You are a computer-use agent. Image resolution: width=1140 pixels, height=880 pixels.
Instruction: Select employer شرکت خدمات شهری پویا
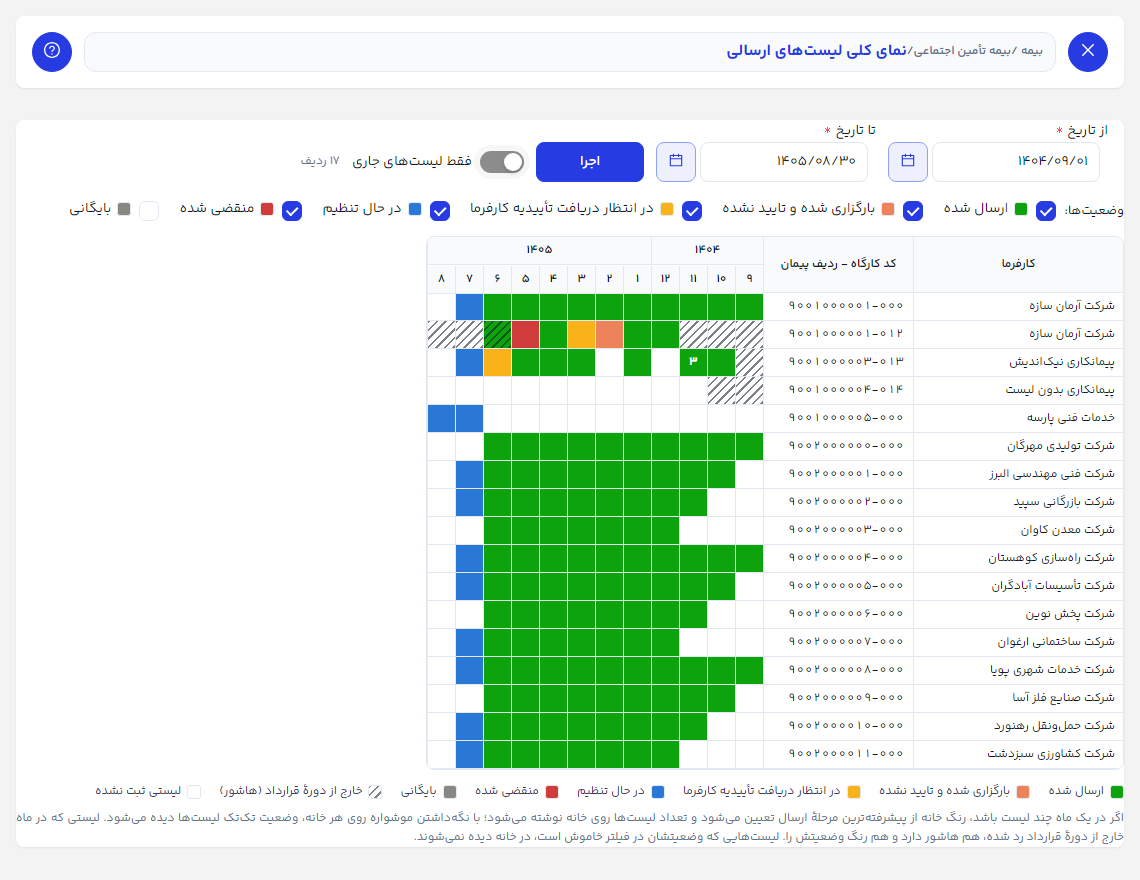(1052, 670)
